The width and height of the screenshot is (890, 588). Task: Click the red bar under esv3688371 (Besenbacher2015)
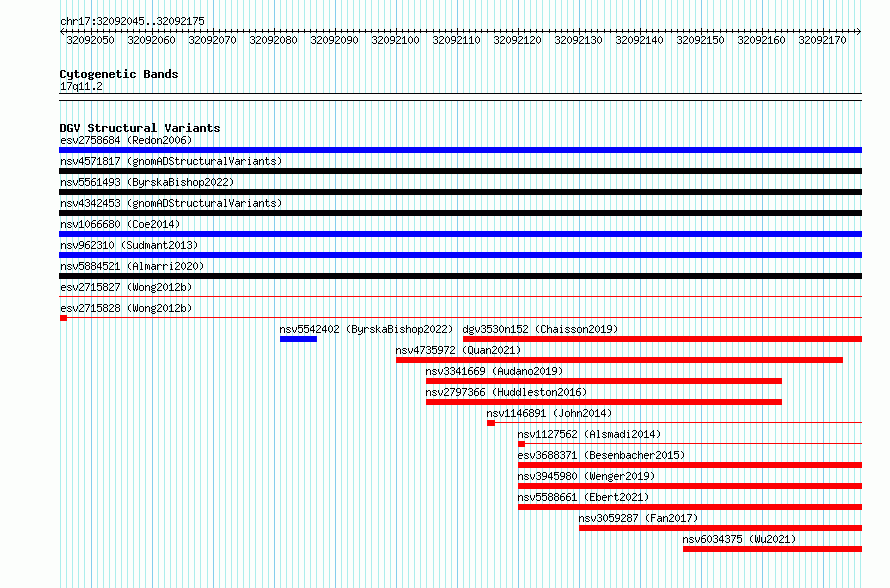pyautogui.click(x=690, y=465)
